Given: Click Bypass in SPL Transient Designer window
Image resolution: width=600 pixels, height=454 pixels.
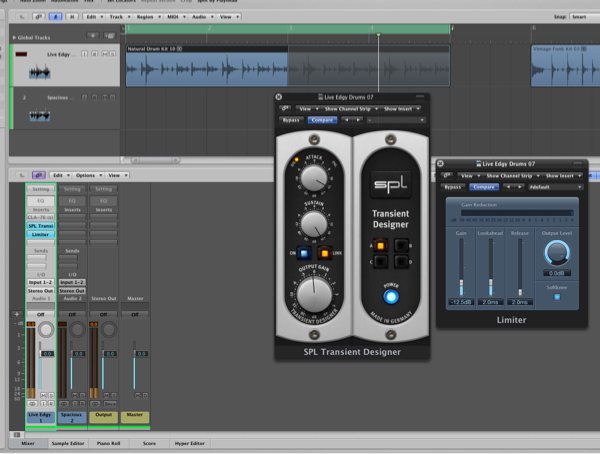Looking at the screenshot, I should click(x=291, y=120).
